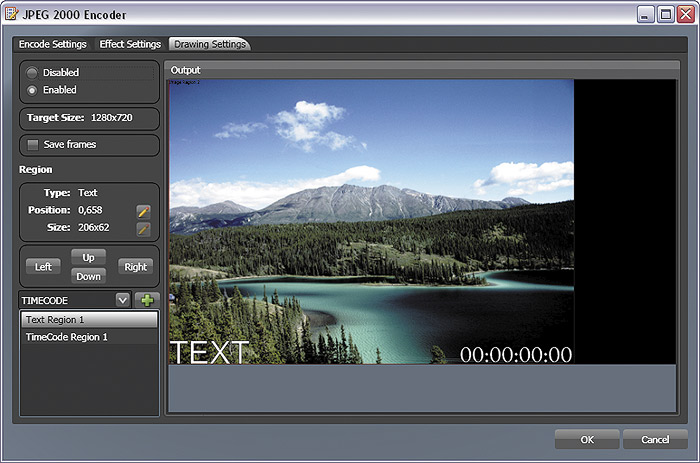The width and height of the screenshot is (700, 463).
Task: Move region with the Down button
Action: tap(88, 276)
